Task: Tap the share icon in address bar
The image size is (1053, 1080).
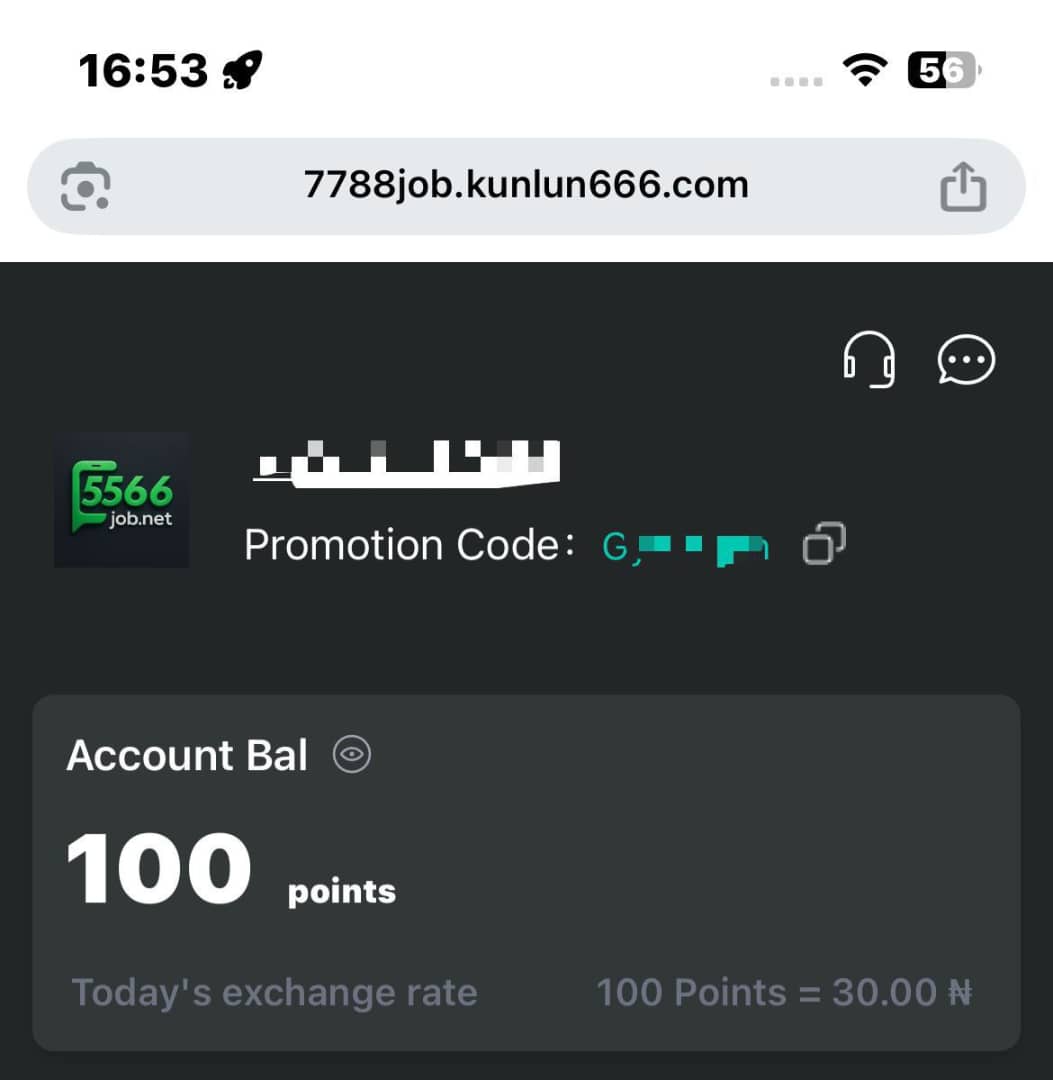Action: (x=963, y=186)
